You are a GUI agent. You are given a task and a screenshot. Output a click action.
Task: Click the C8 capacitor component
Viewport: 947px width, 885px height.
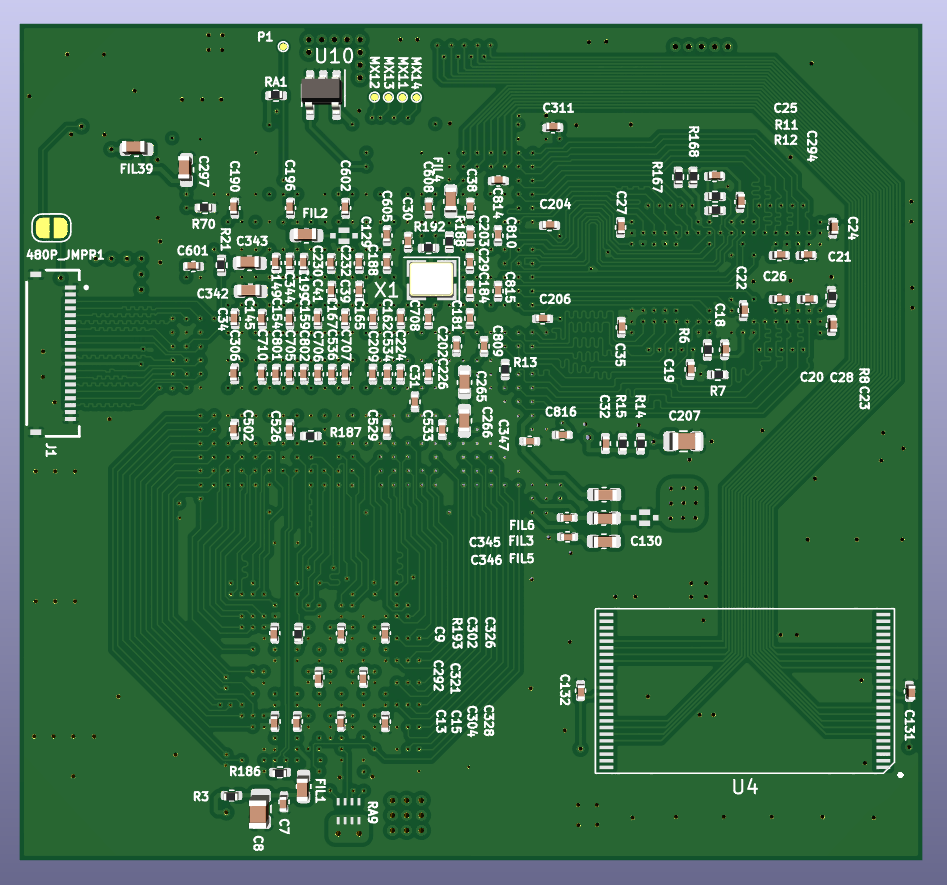click(260, 809)
